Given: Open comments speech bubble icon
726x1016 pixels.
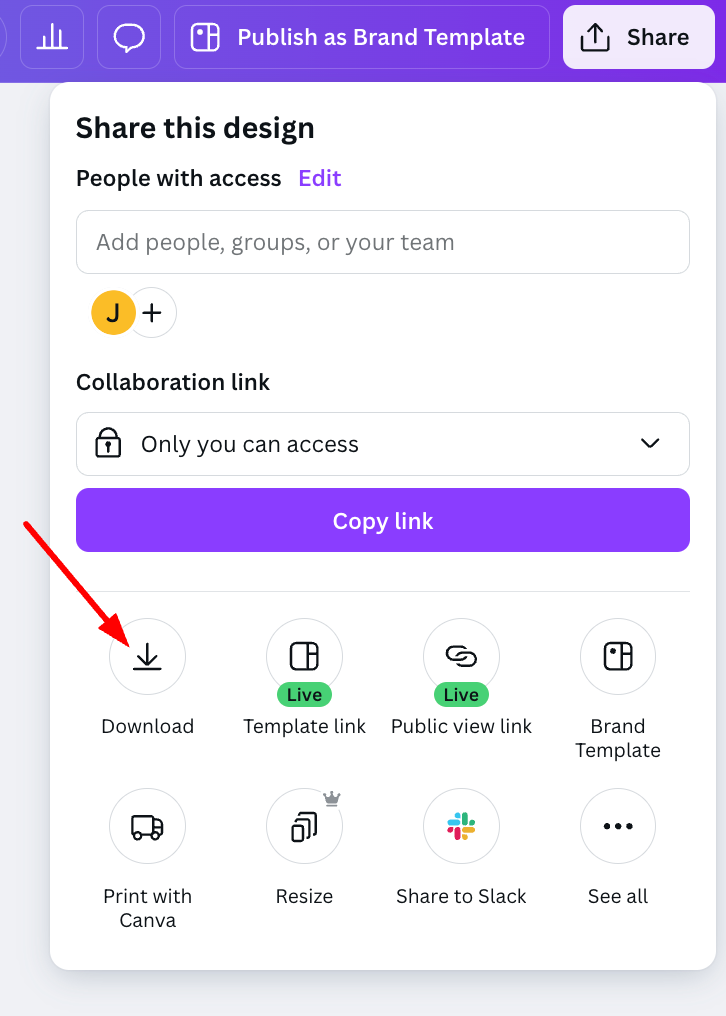Looking at the screenshot, I should pos(129,37).
